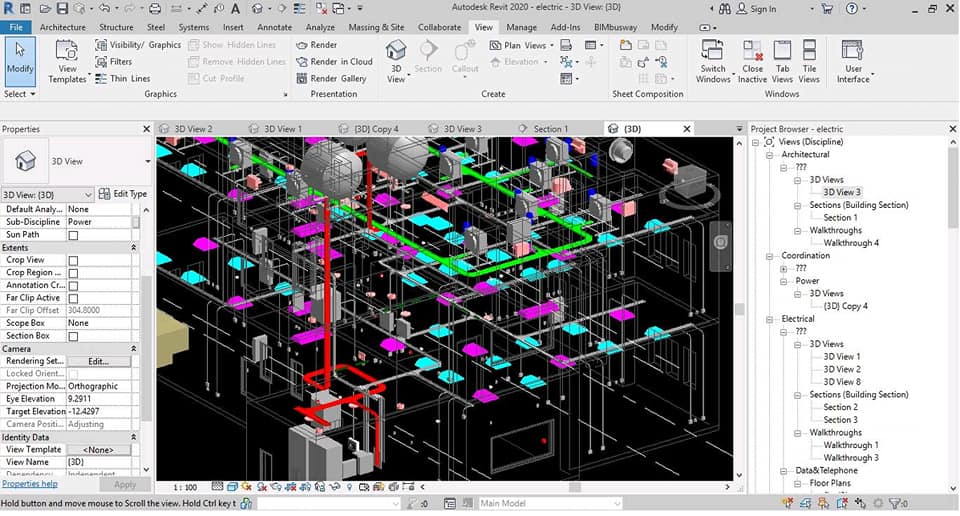
Task: Select the Text tool in quick access toolbar
Action: click(x=235, y=9)
